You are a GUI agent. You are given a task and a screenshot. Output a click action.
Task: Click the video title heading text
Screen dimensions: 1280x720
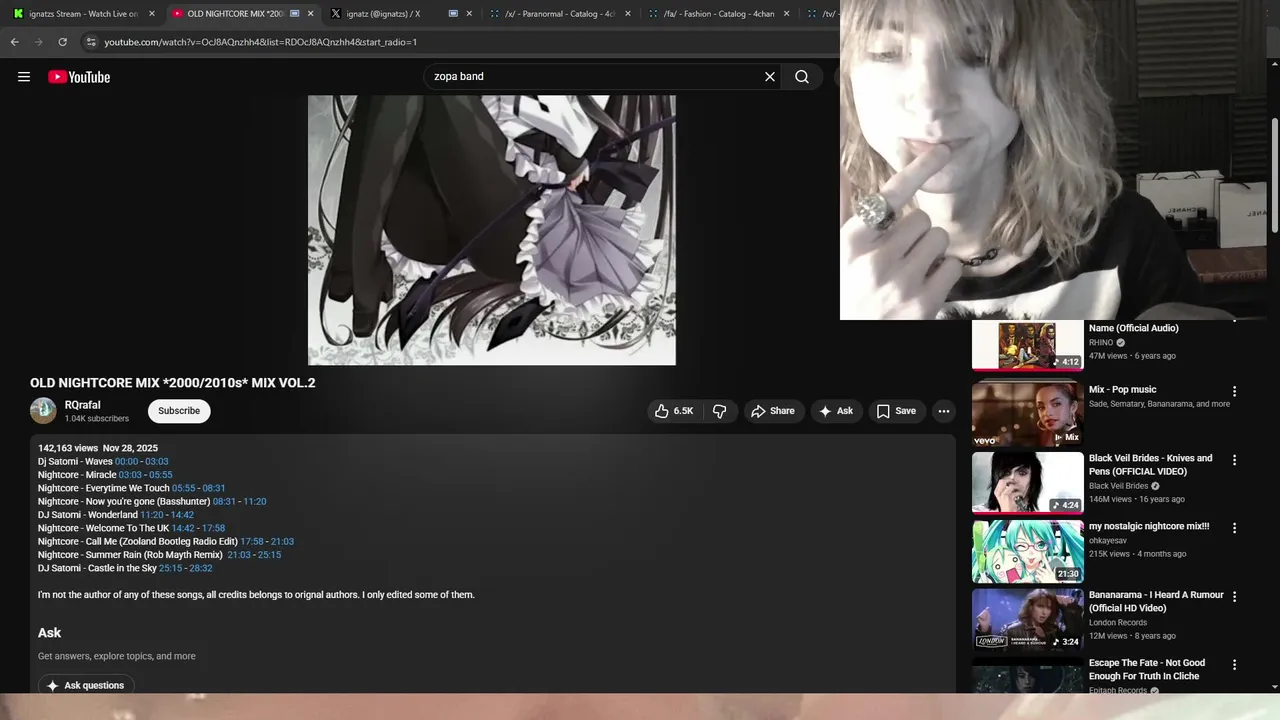pos(173,383)
